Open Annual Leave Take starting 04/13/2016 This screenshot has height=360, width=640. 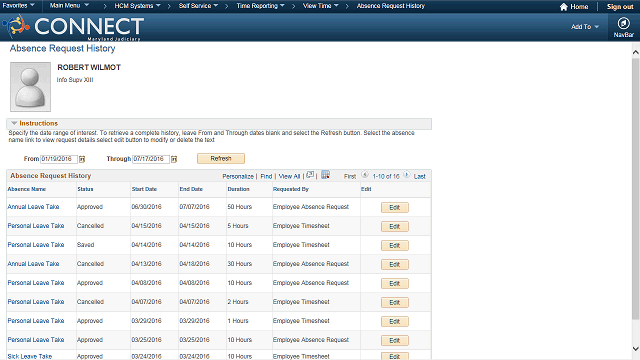click(33, 264)
